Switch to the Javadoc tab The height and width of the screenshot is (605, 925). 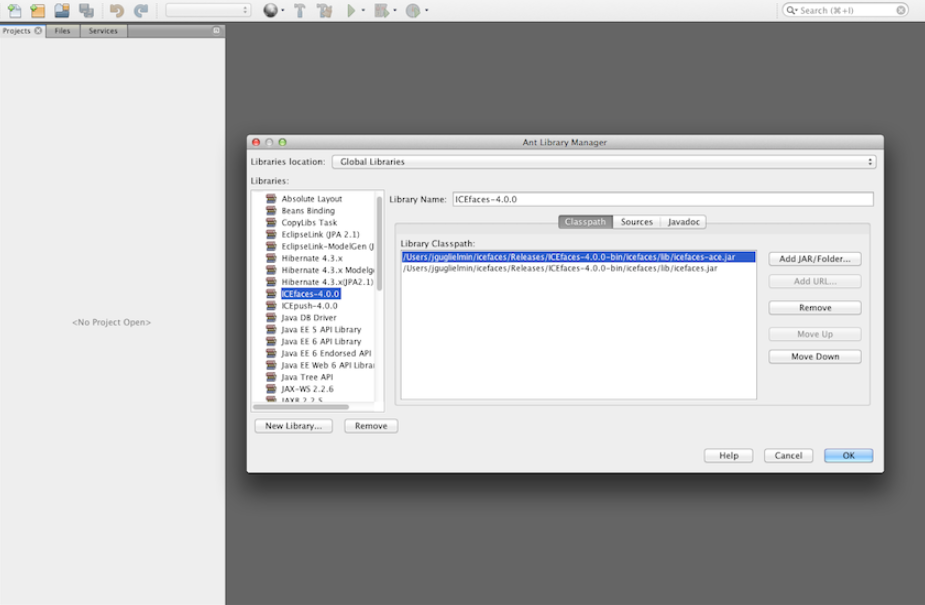click(684, 222)
